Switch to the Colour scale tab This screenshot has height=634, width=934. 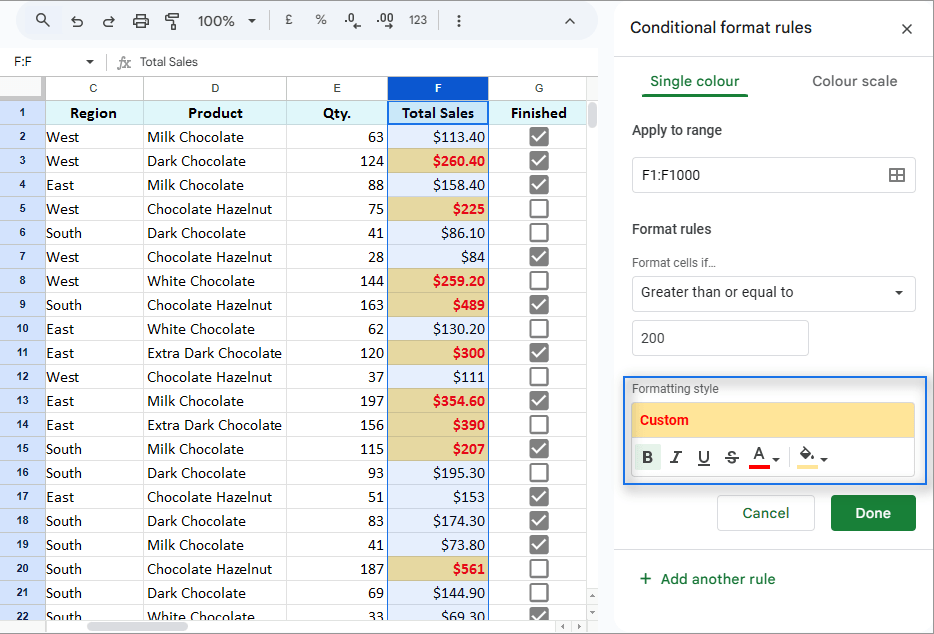coord(854,81)
